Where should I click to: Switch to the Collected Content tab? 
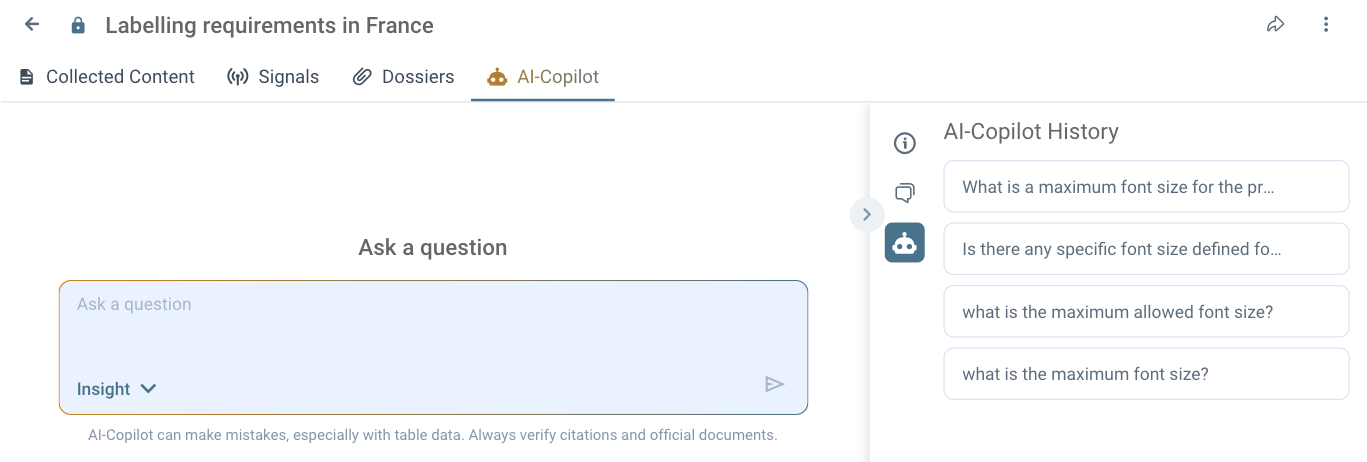(107, 77)
